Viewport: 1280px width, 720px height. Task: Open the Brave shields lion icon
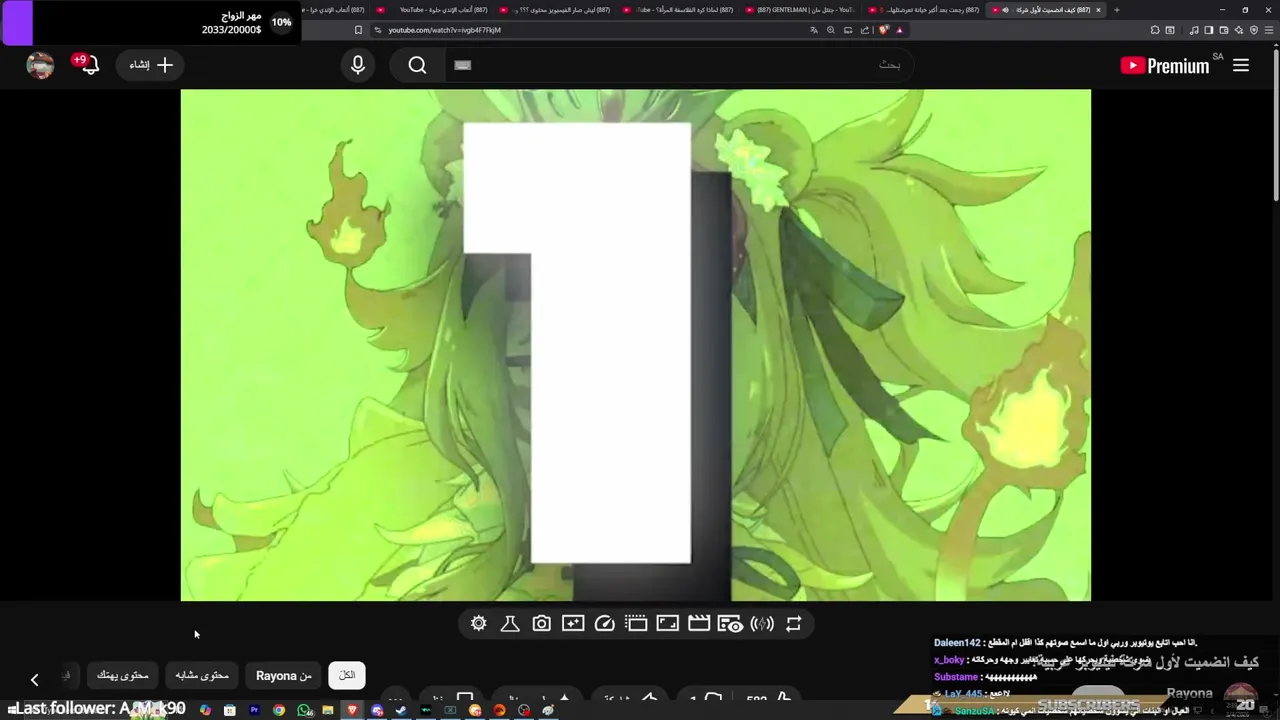pos(884,30)
